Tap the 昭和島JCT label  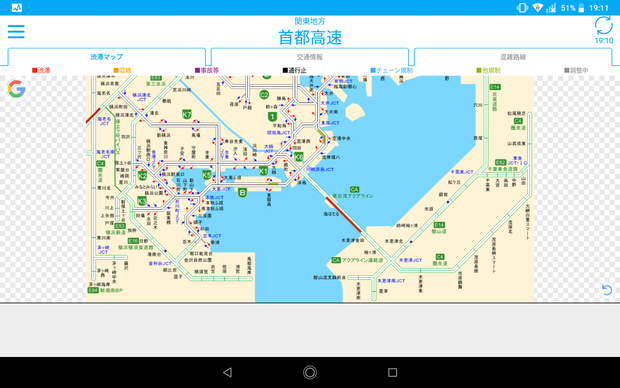point(278,132)
